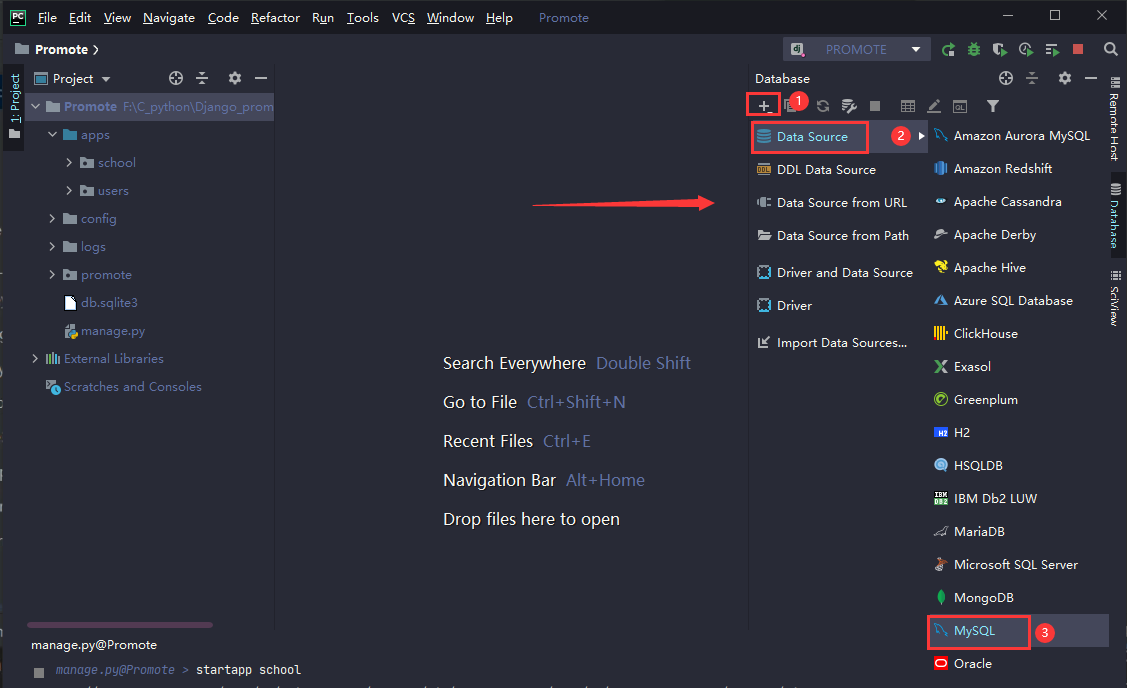Viewport: 1127px width, 688px height.
Task: Choose Data Source from URL
Action: pyautogui.click(x=839, y=203)
